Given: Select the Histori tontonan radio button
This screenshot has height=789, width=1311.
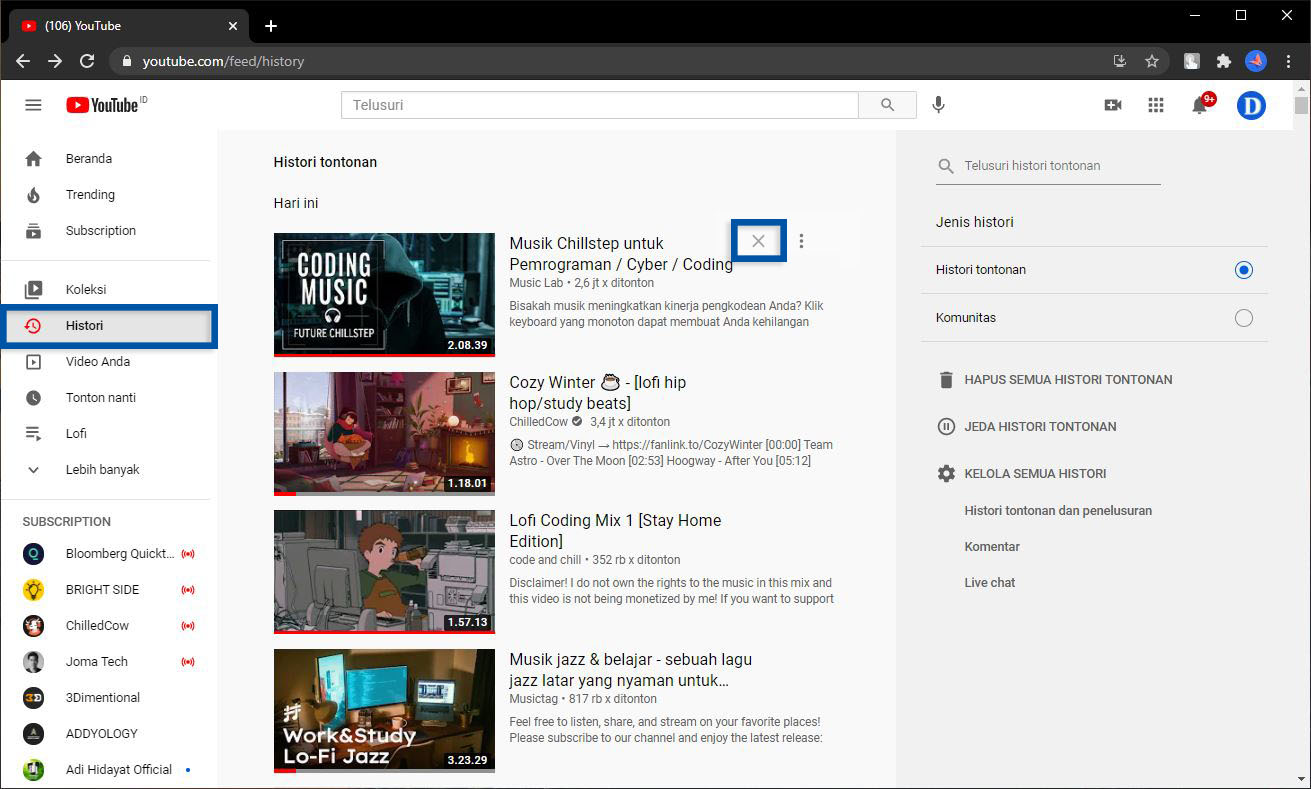Looking at the screenshot, I should 1243,269.
